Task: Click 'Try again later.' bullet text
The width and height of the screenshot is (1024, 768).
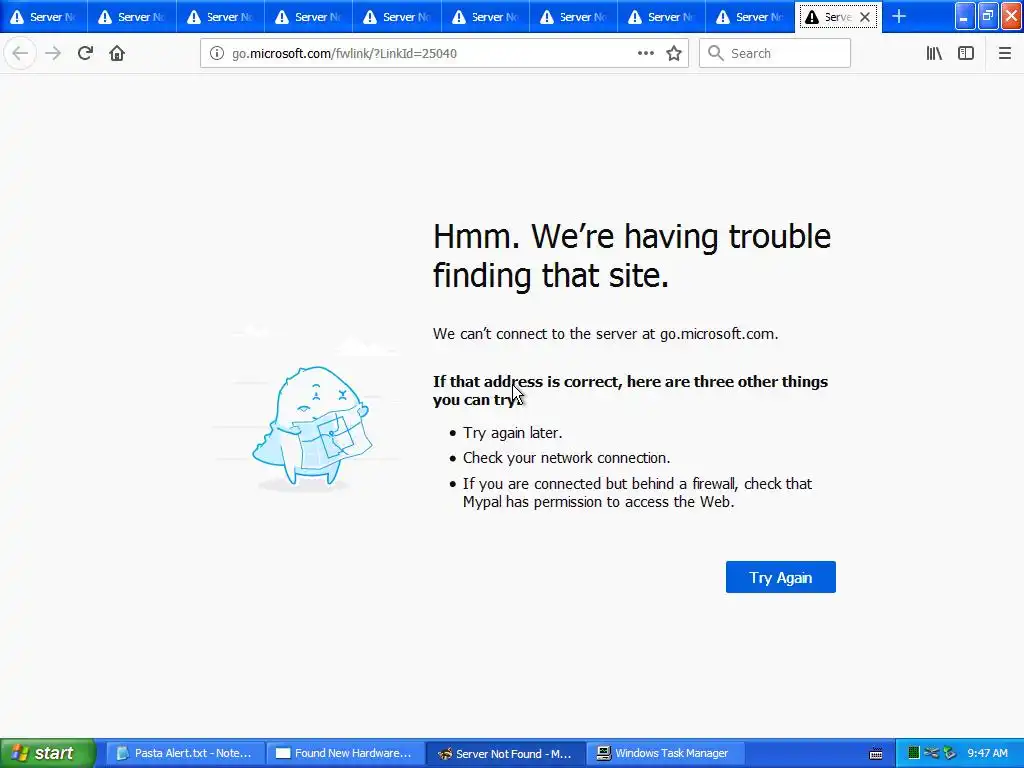Action: pos(513,433)
